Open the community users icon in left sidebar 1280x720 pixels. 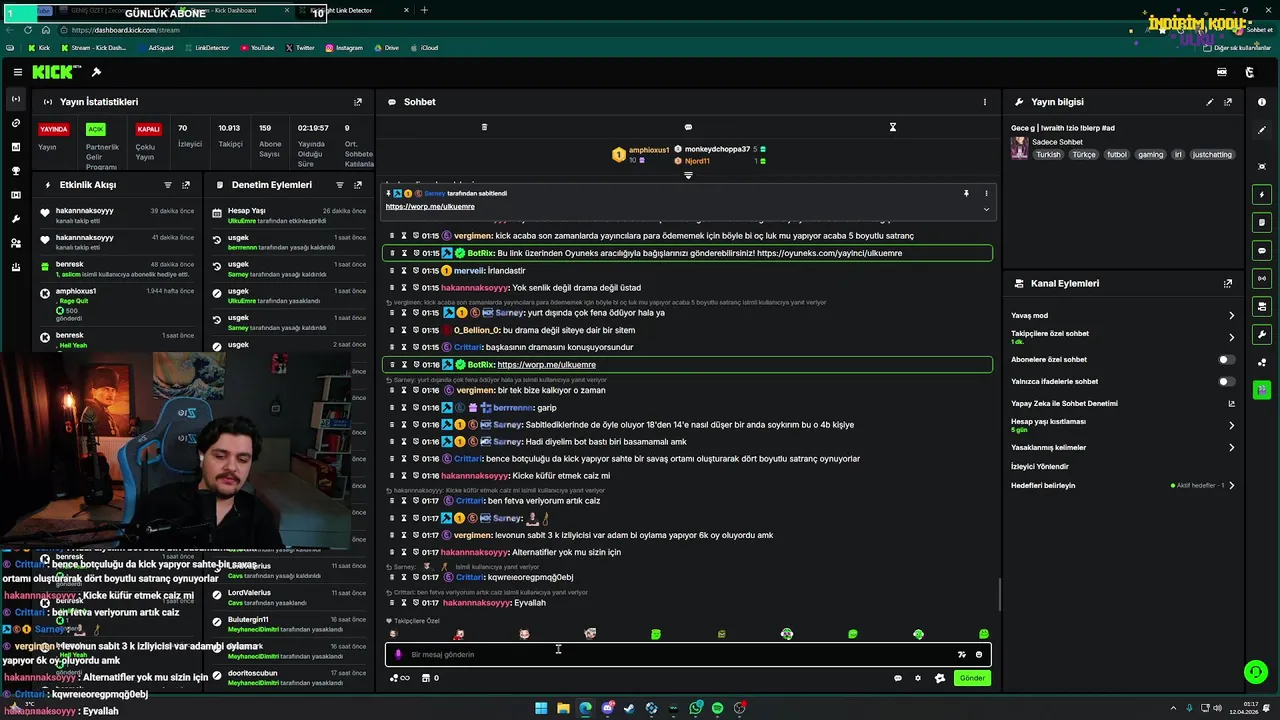pos(15,243)
